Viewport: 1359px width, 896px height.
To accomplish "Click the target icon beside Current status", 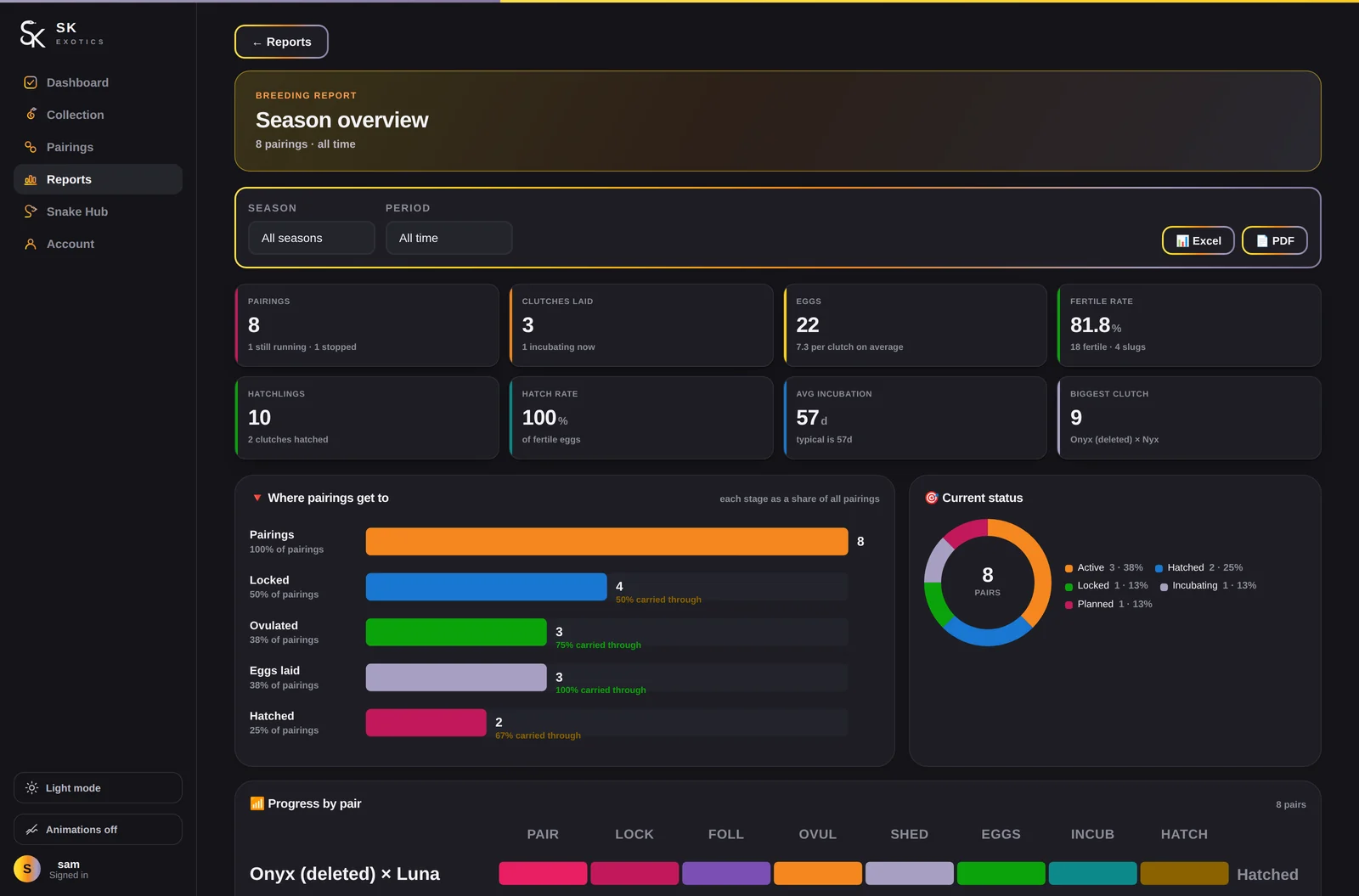I will (932, 498).
